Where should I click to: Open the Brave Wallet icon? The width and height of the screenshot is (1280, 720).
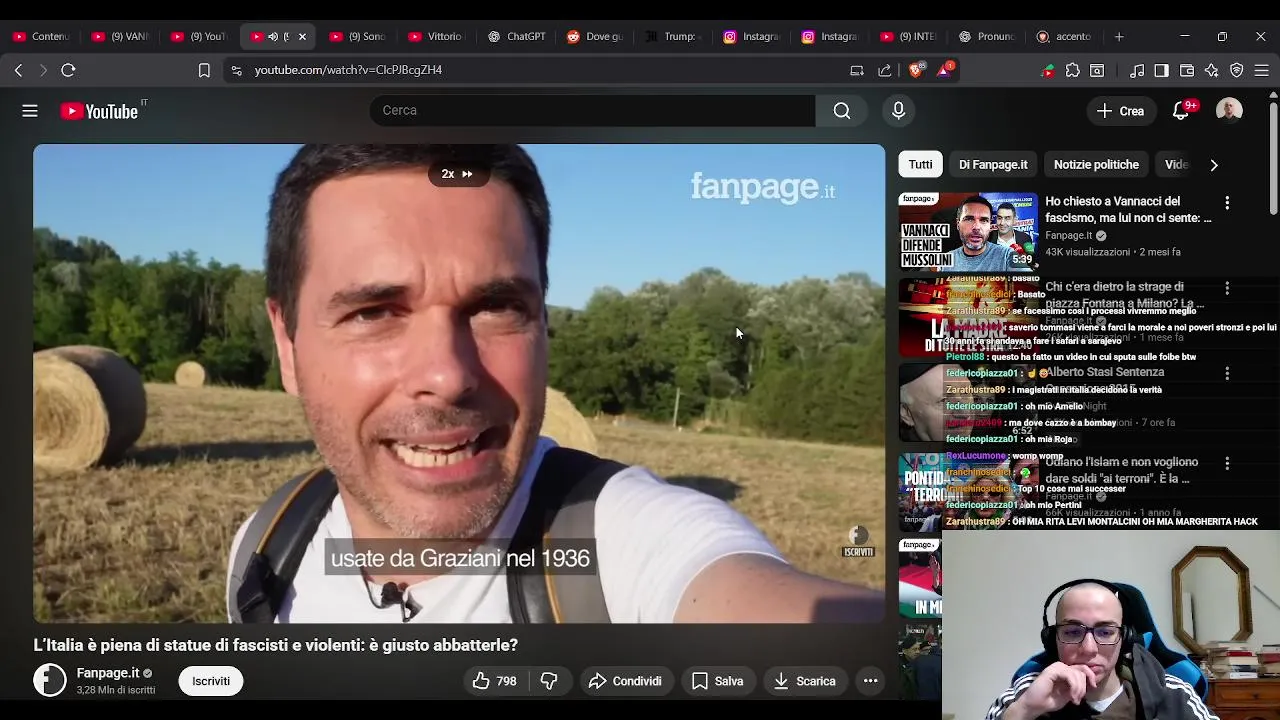(x=1187, y=70)
